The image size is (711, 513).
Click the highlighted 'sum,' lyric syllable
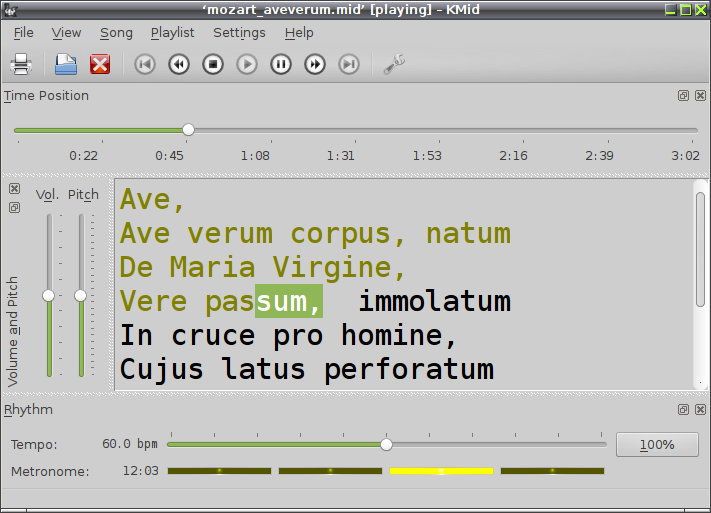click(x=289, y=301)
